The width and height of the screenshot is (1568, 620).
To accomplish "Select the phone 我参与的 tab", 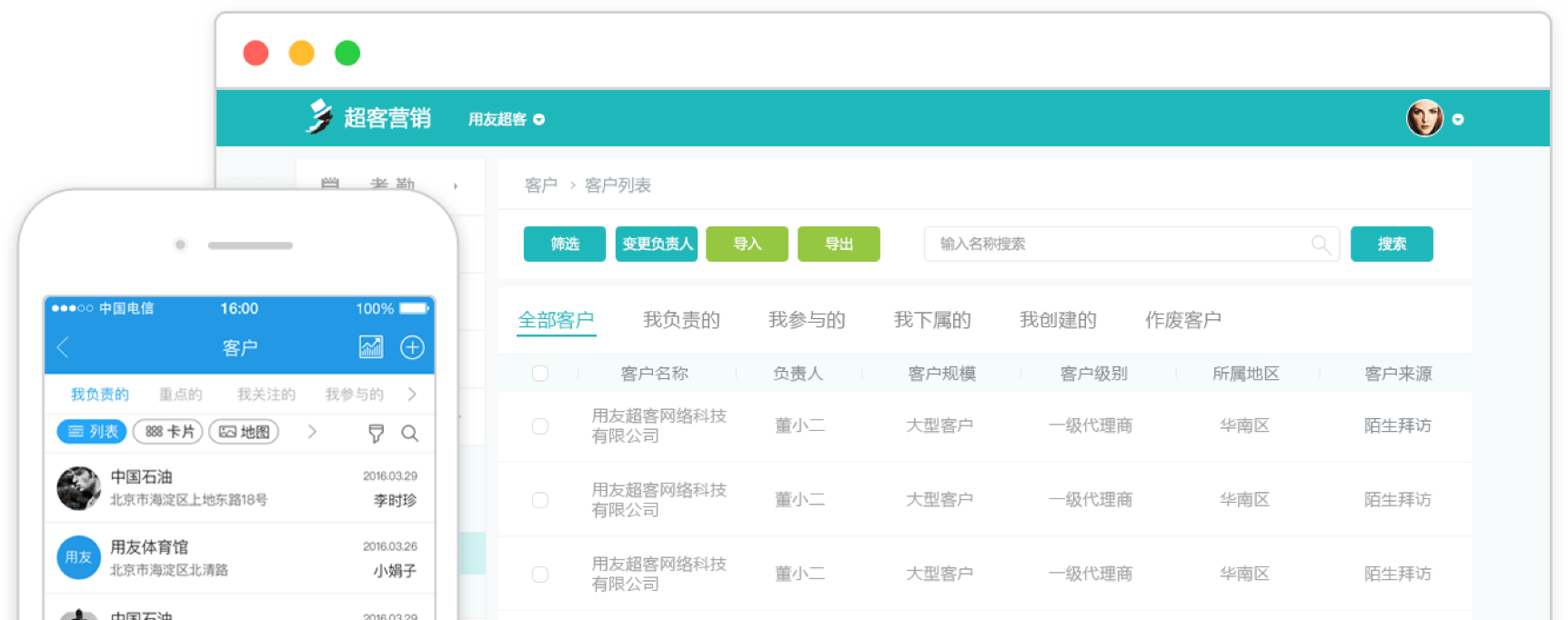I will point(355,395).
